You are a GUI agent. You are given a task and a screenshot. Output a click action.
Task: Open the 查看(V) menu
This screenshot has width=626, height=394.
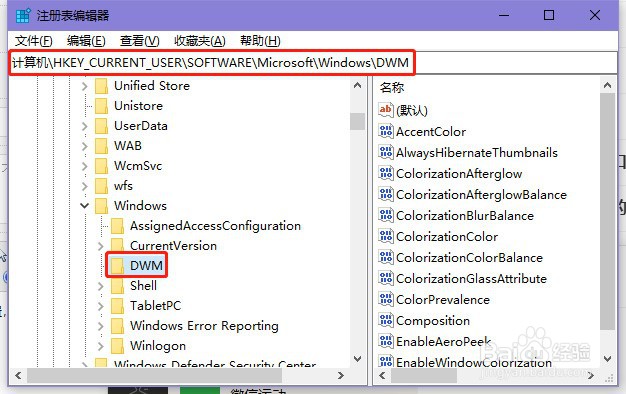(x=140, y=41)
